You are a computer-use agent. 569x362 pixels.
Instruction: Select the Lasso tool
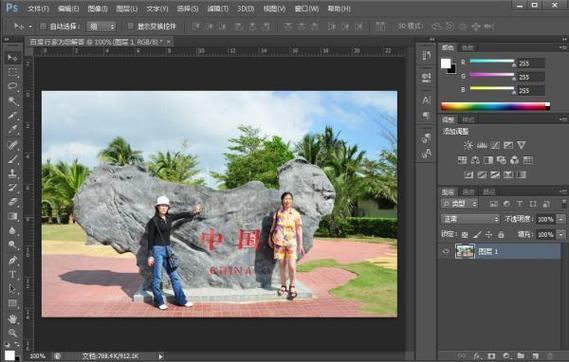[x=13, y=86]
